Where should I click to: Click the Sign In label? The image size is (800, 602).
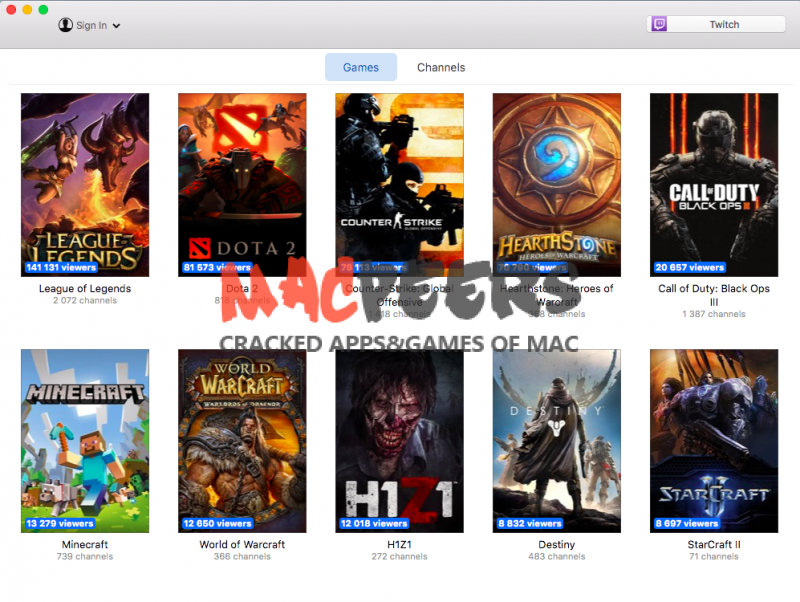(x=91, y=25)
